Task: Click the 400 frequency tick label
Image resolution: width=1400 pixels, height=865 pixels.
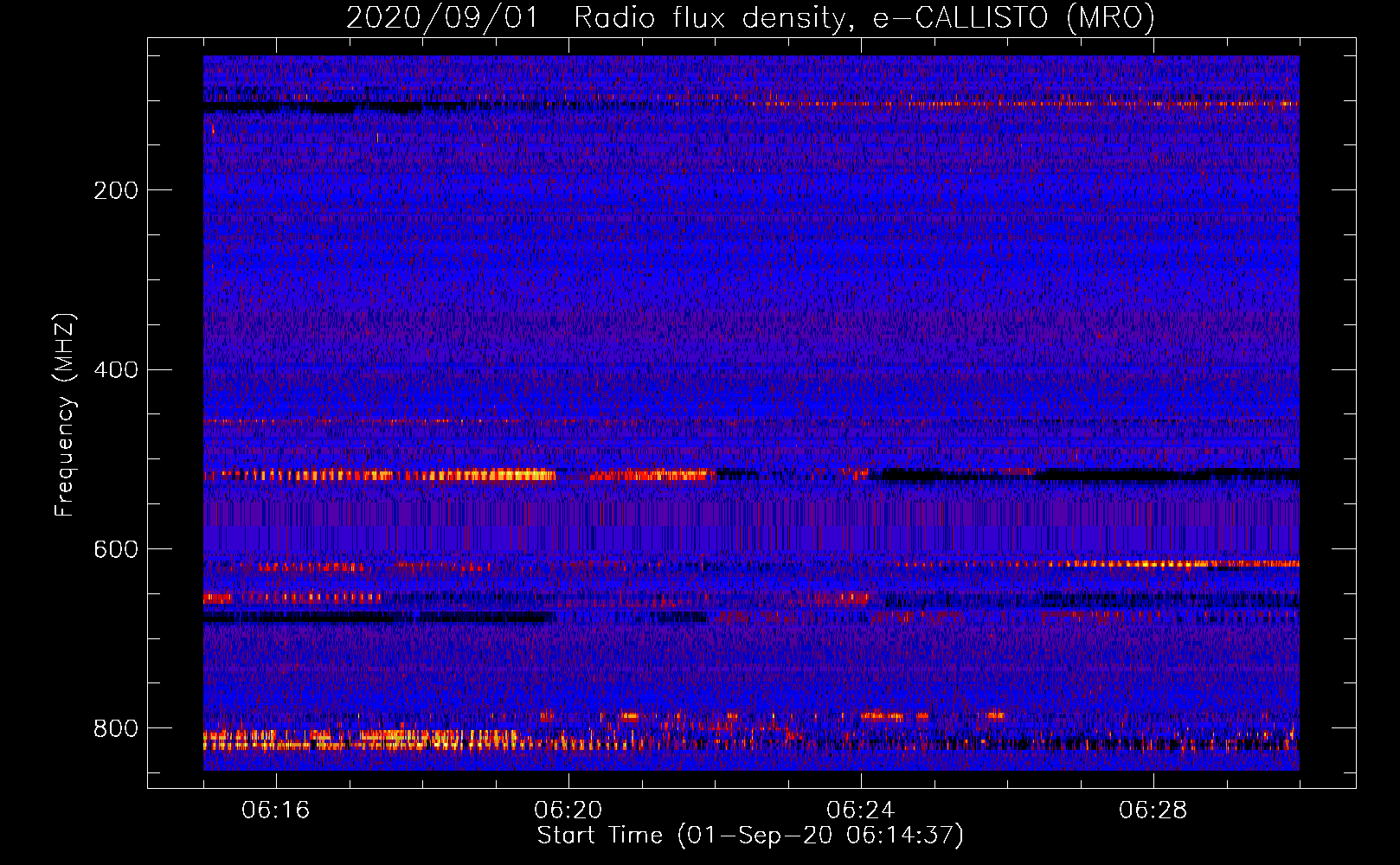Action: click(116, 370)
